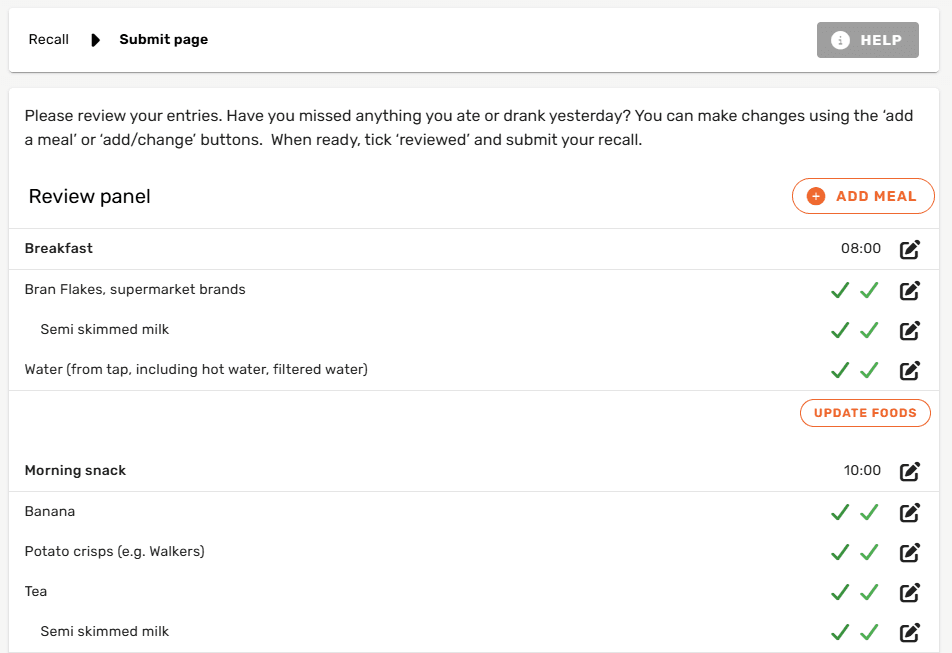Image resolution: width=952 pixels, height=653 pixels.
Task: Select the Banana food row
Action: tap(474, 512)
